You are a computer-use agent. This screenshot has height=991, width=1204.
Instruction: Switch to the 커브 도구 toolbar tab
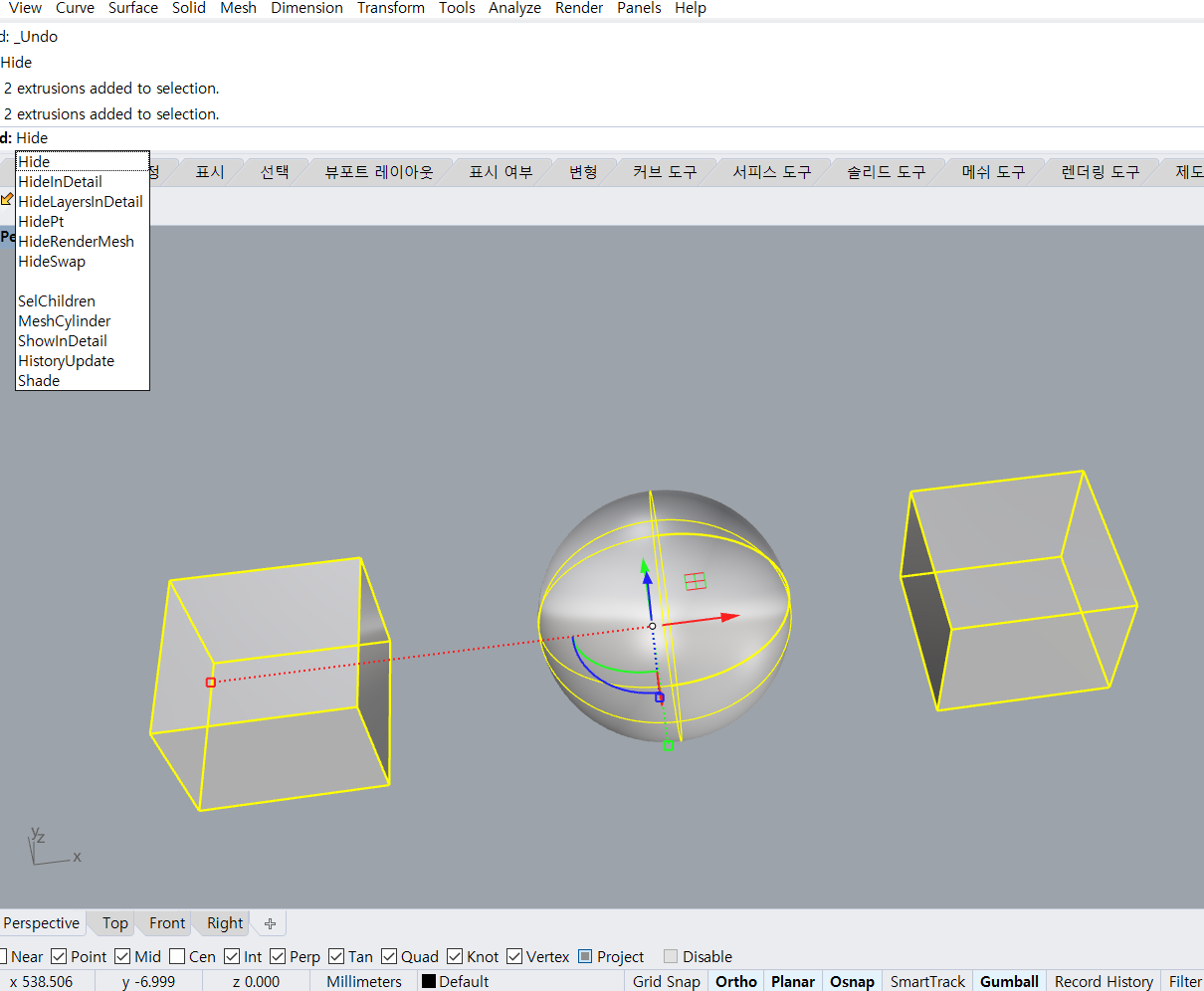pos(665,172)
